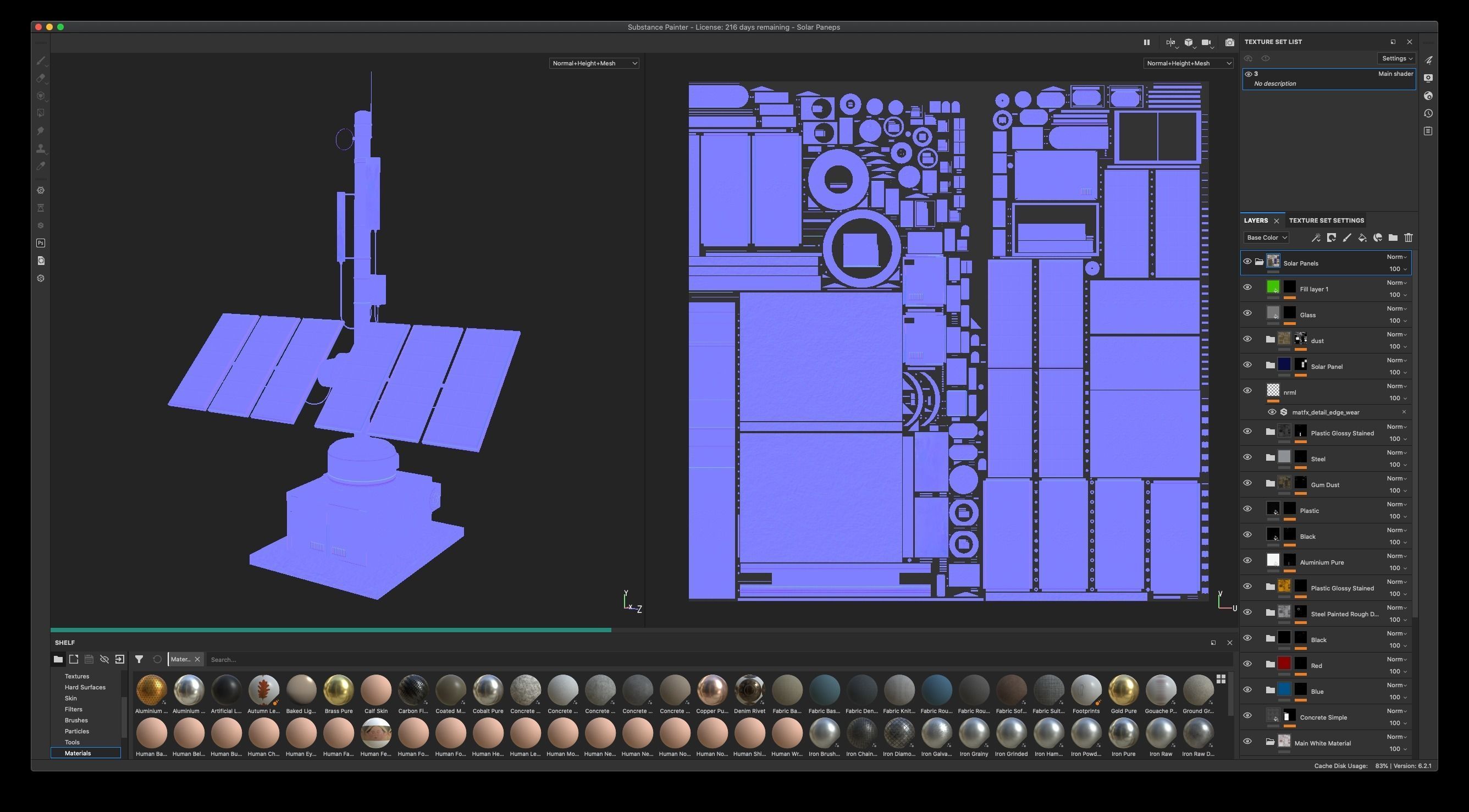Switch shelf to grid thumbnail size icon
This screenshot has height=812, width=1469.
pos(1221,678)
